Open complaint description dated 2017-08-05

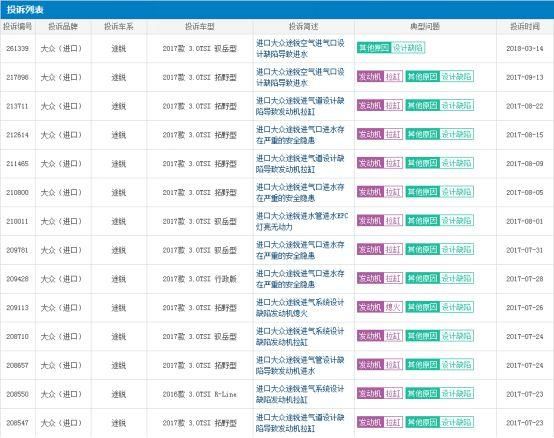point(300,193)
